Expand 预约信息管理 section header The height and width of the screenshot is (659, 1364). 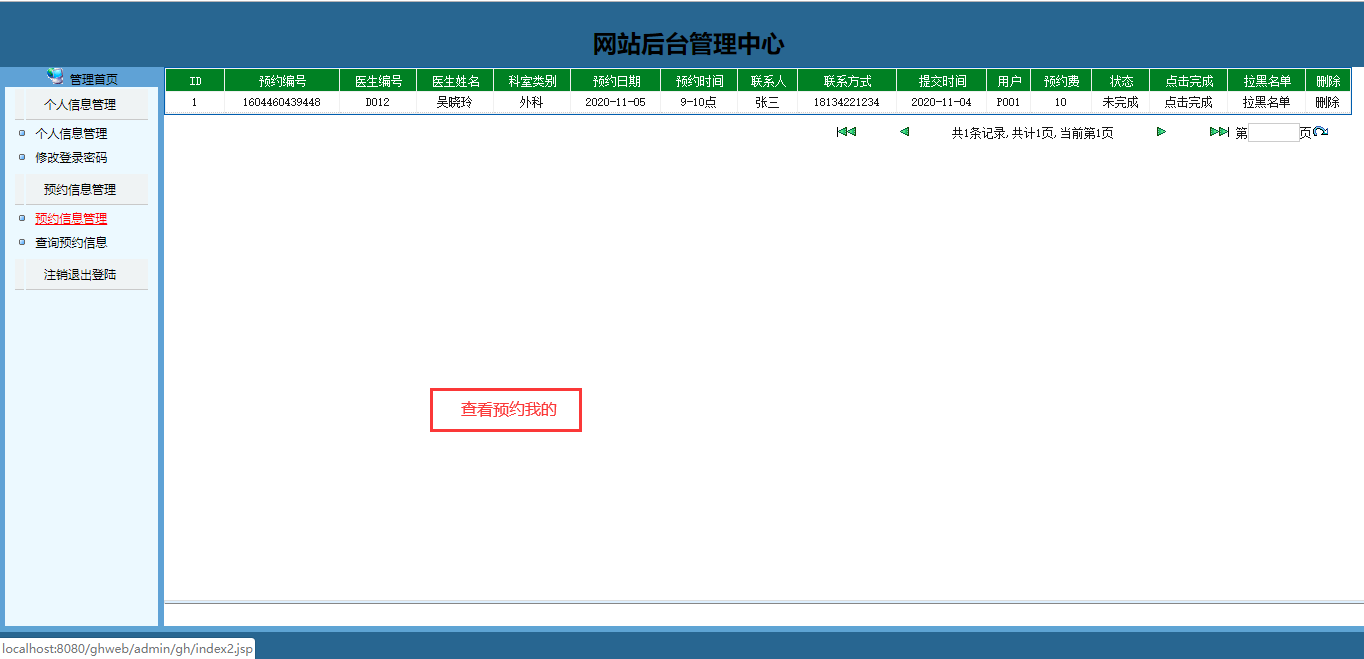tap(80, 189)
